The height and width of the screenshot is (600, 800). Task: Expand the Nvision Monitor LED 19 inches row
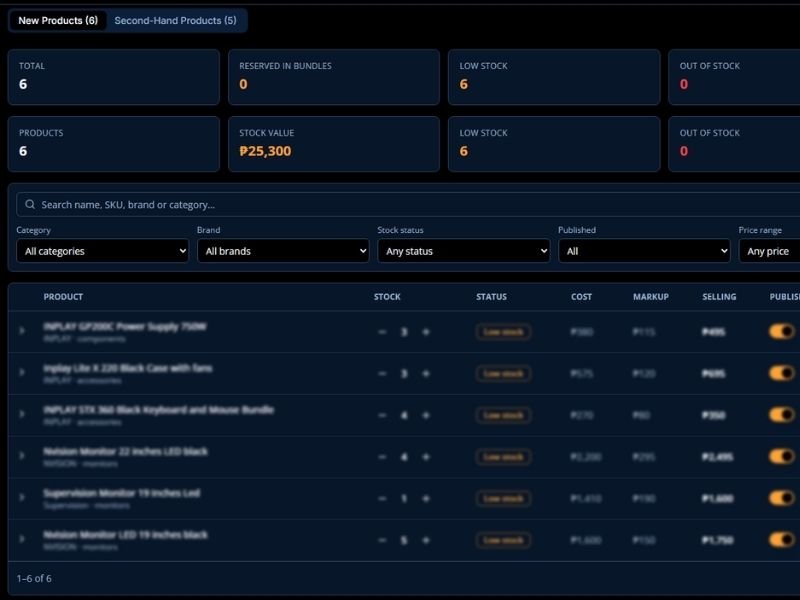(x=22, y=539)
